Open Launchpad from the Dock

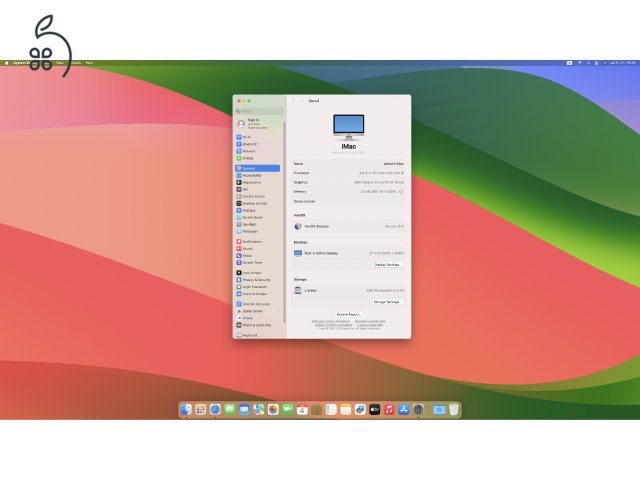tap(200, 409)
